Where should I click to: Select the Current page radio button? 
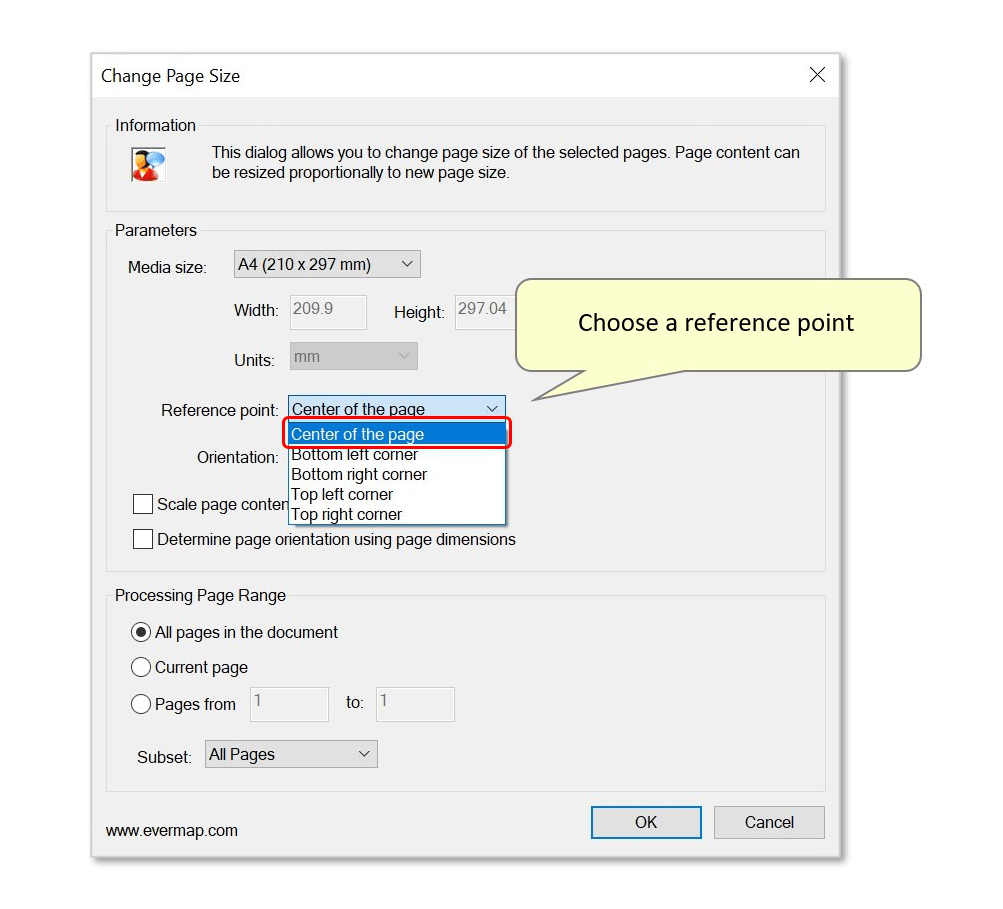140,667
